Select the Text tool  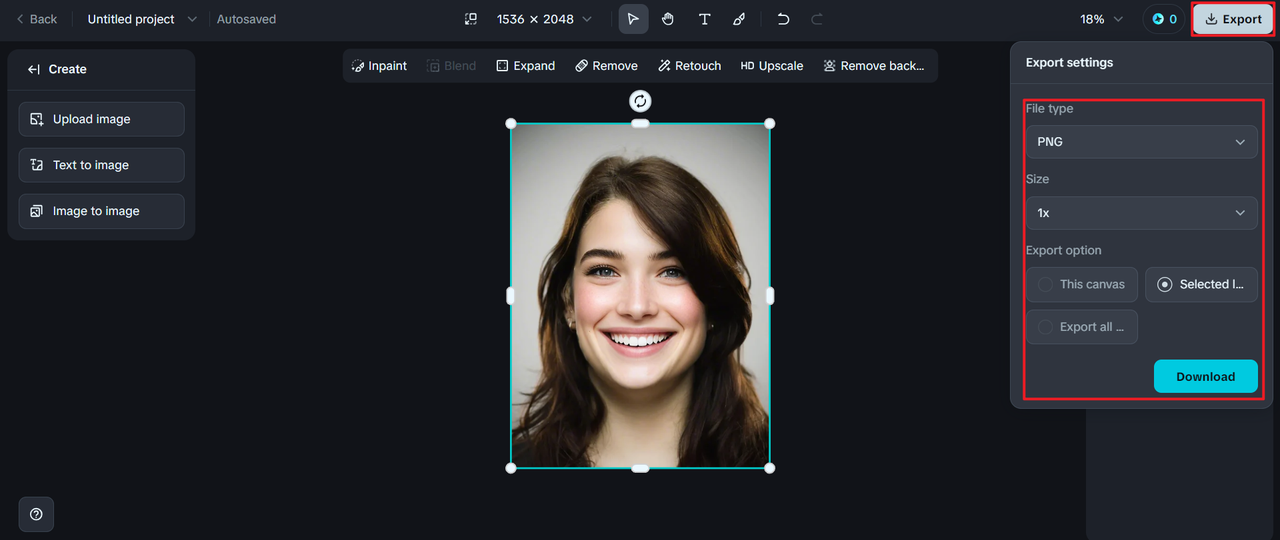(x=704, y=19)
